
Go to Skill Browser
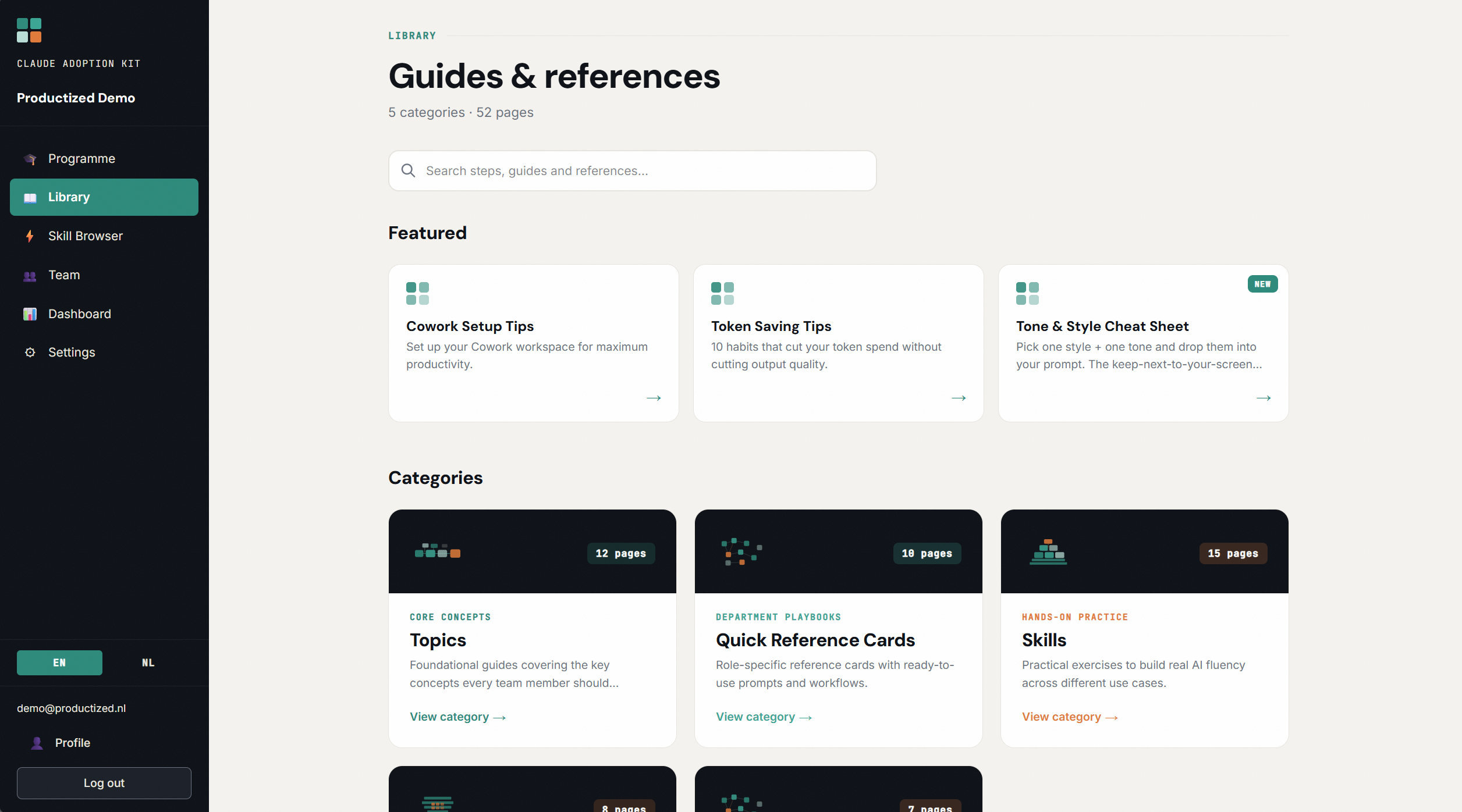[104, 236]
